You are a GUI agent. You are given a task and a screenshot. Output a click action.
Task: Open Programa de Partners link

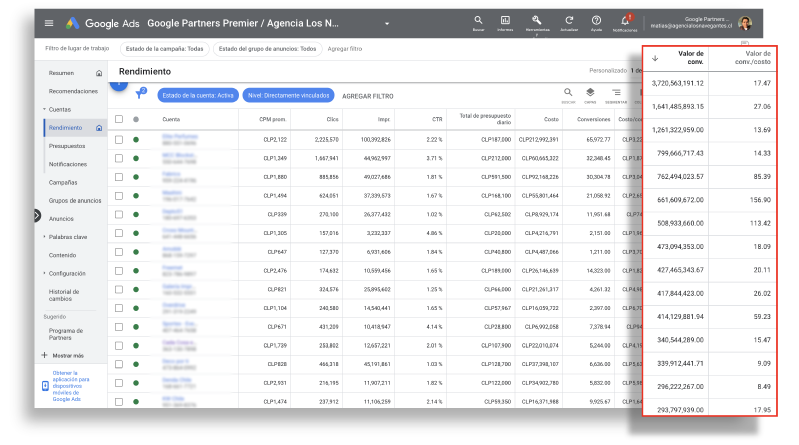66,334
